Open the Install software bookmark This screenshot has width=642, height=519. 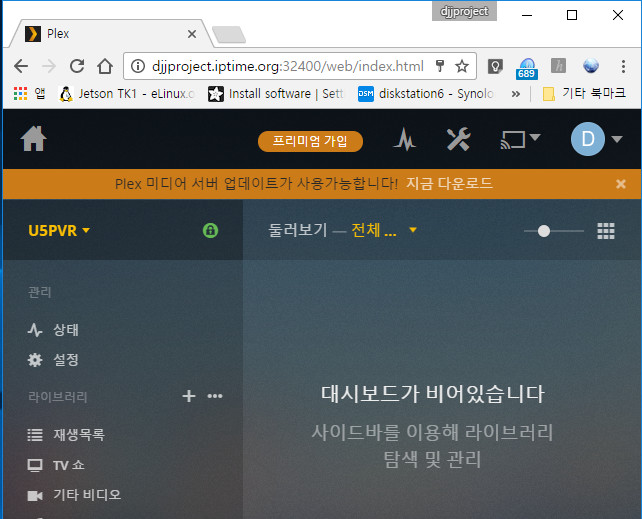click(276, 94)
